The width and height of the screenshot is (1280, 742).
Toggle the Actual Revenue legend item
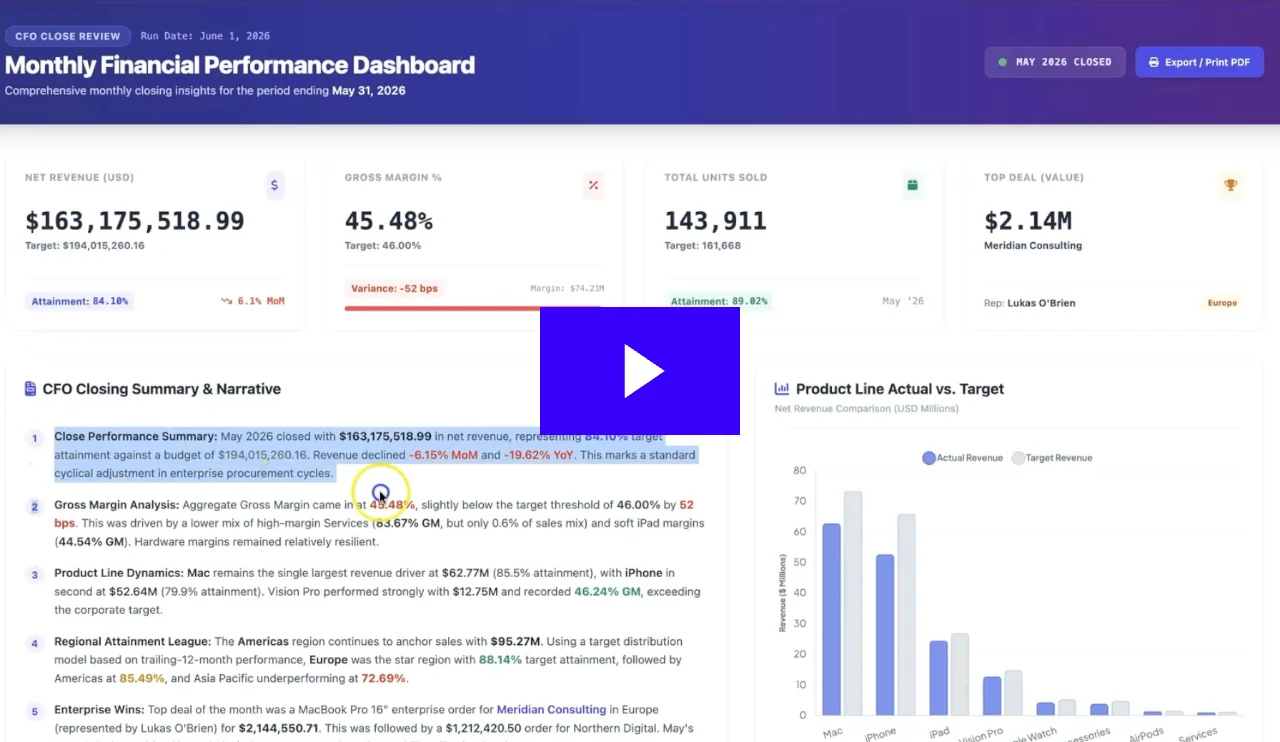(x=963, y=458)
